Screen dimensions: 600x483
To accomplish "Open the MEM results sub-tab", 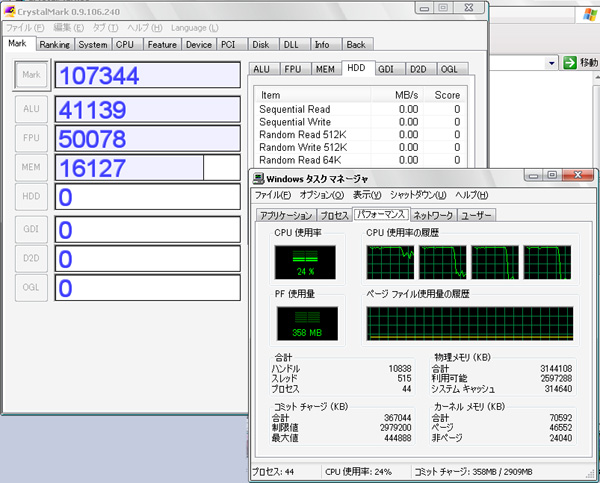I will point(325,69).
